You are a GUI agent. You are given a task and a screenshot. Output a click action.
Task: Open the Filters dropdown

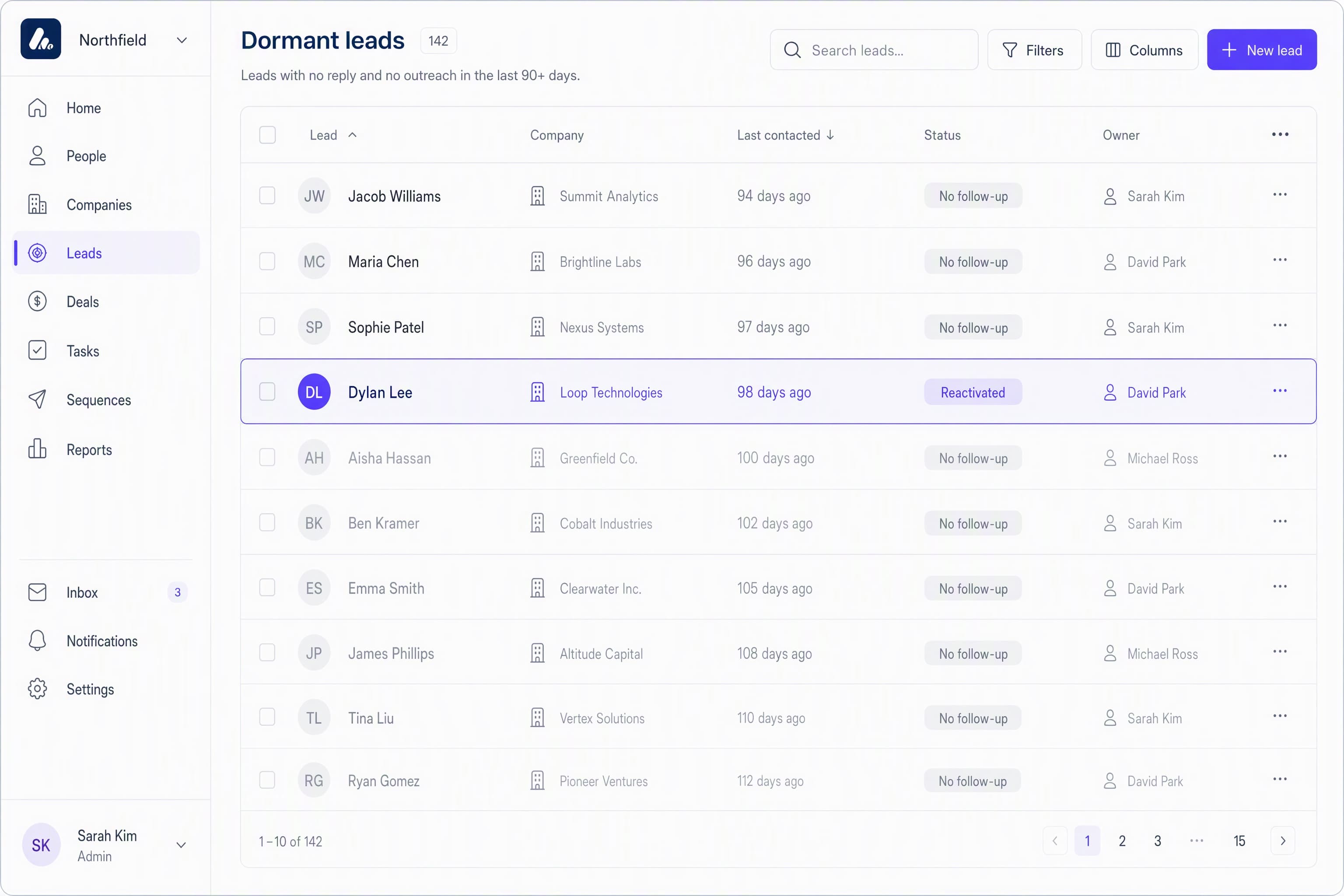coord(1034,50)
